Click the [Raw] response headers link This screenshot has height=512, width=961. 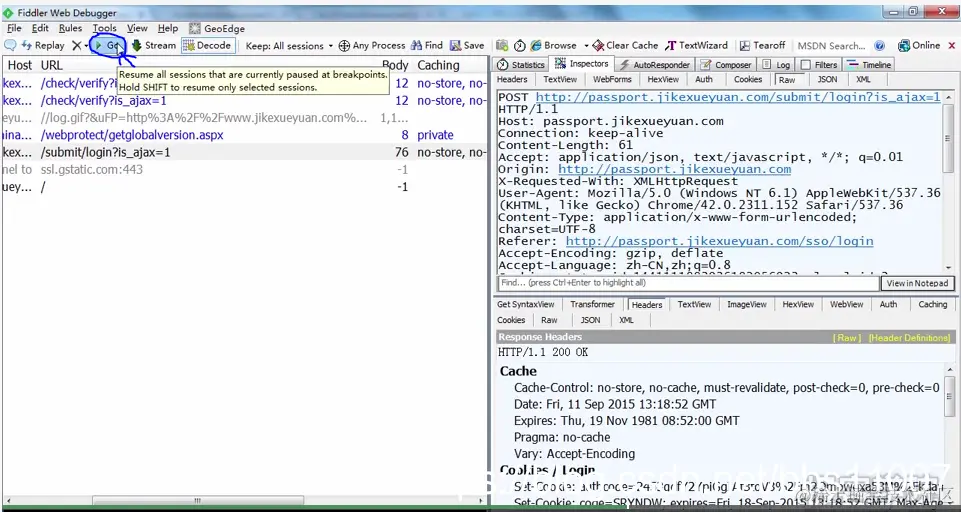[x=846, y=338]
